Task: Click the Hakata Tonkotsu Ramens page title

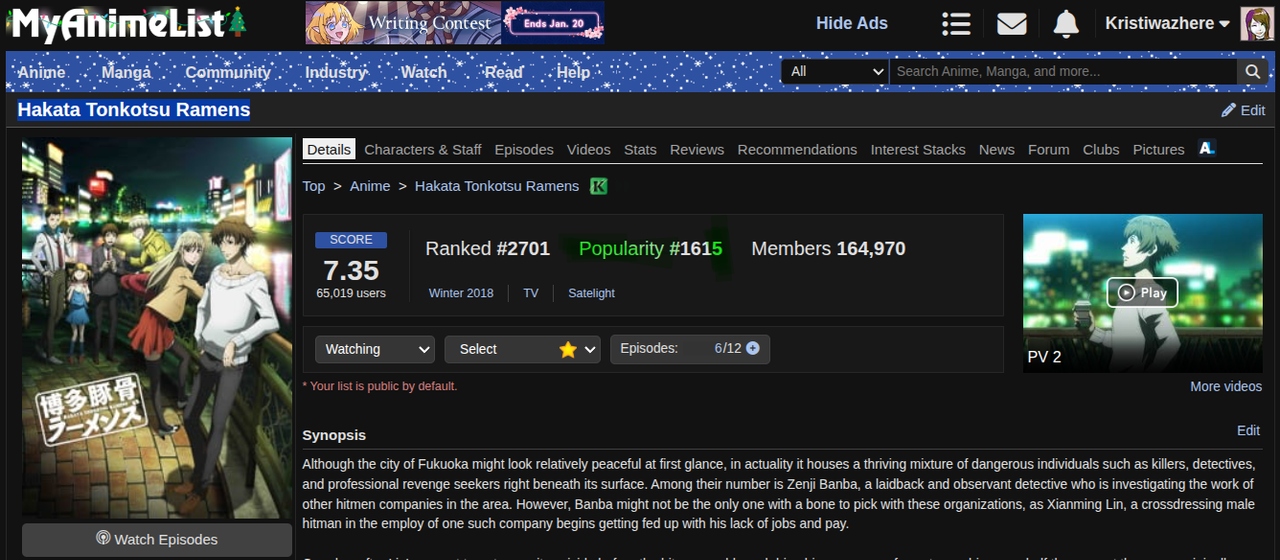Action: point(134,110)
